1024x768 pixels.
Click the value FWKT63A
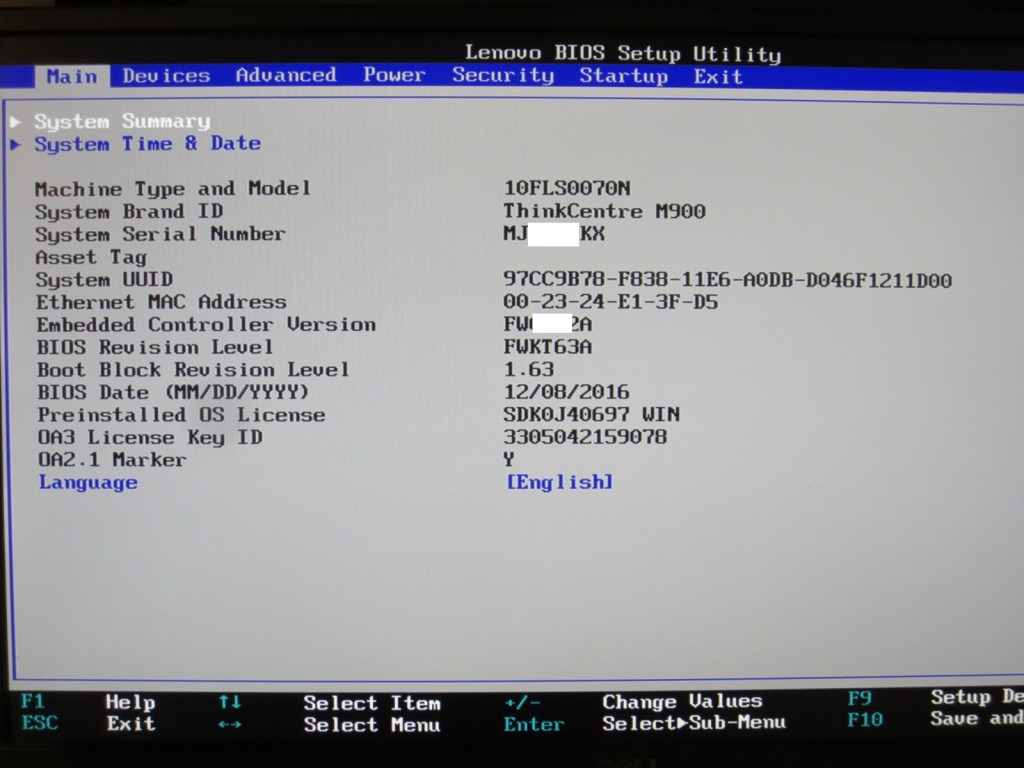pos(547,347)
